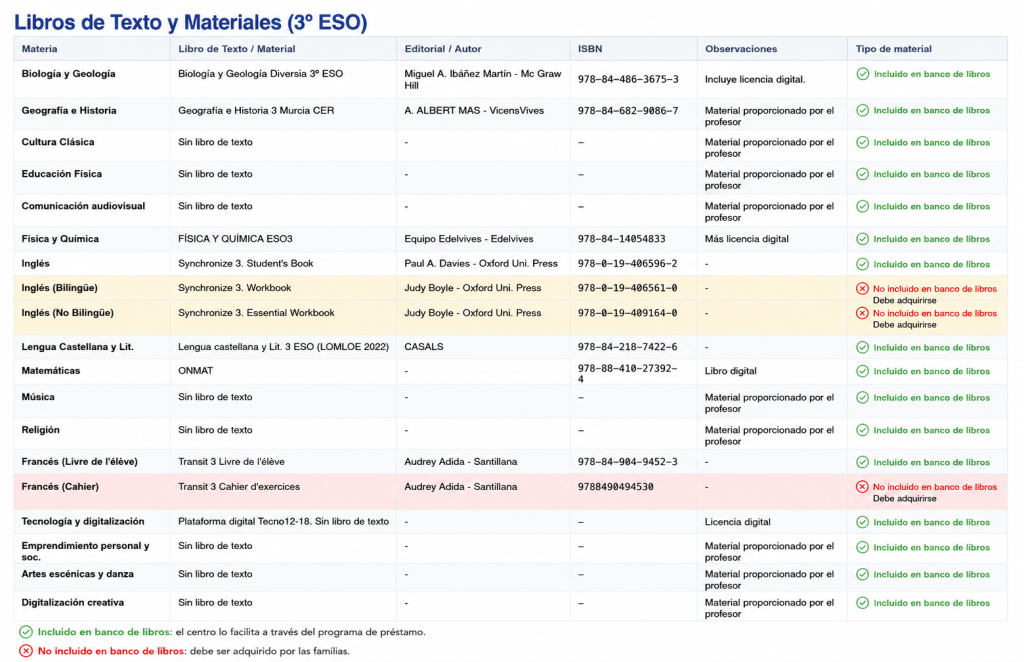Click the green check icon in Comunicación audiovisual row
The height and width of the screenshot is (662, 1024).
(x=863, y=206)
